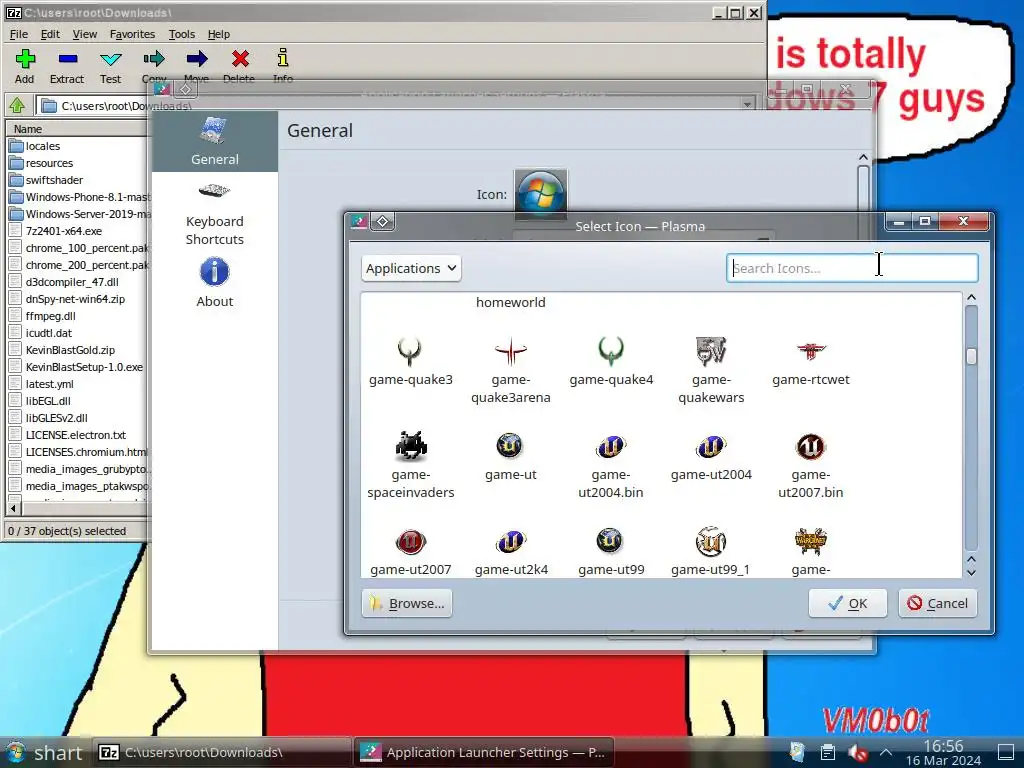Screen dimensions: 1024x768
Task: Click Extract in the 7-Zip toolbar
Action: tap(67, 66)
